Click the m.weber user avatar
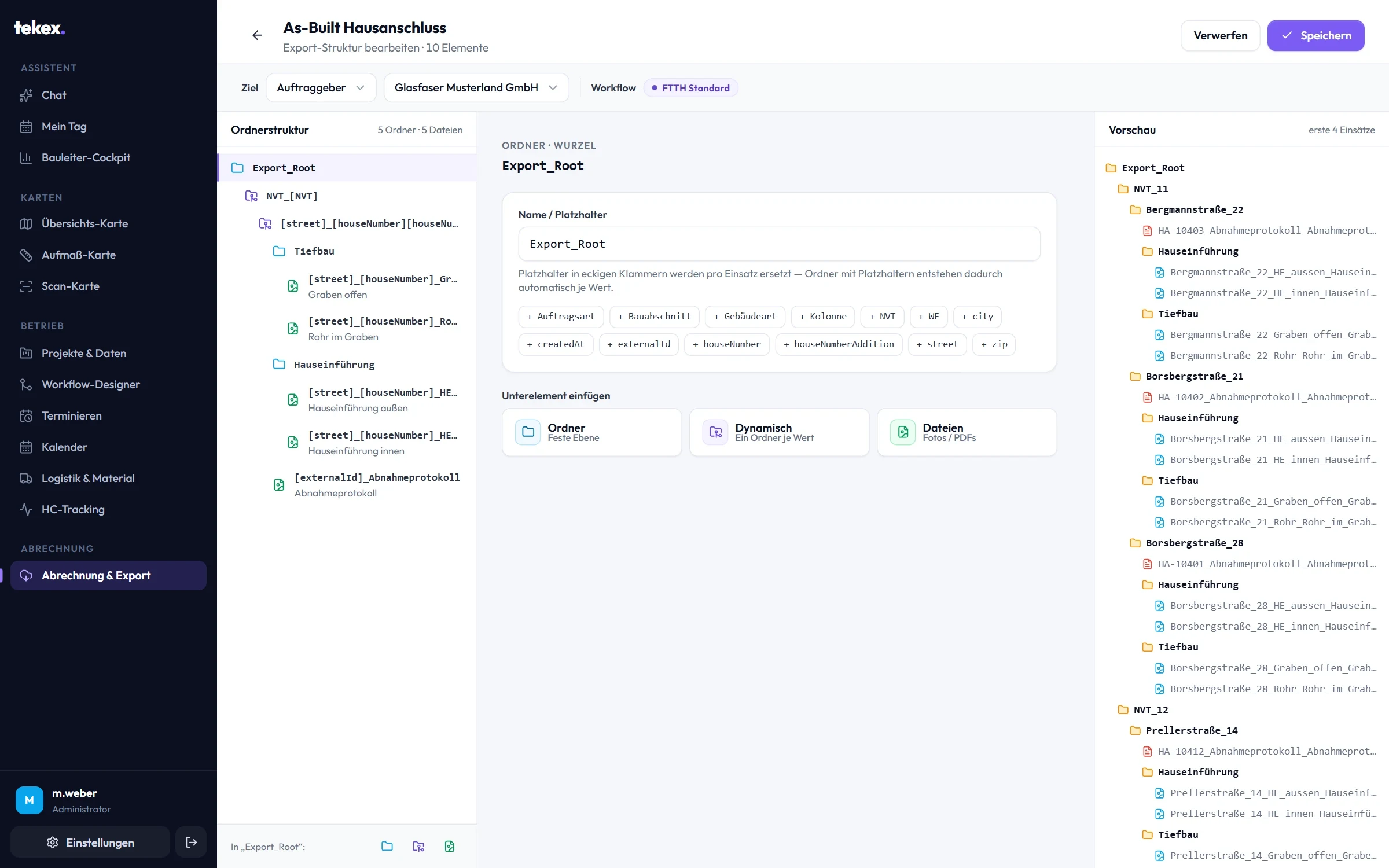 tap(30, 800)
